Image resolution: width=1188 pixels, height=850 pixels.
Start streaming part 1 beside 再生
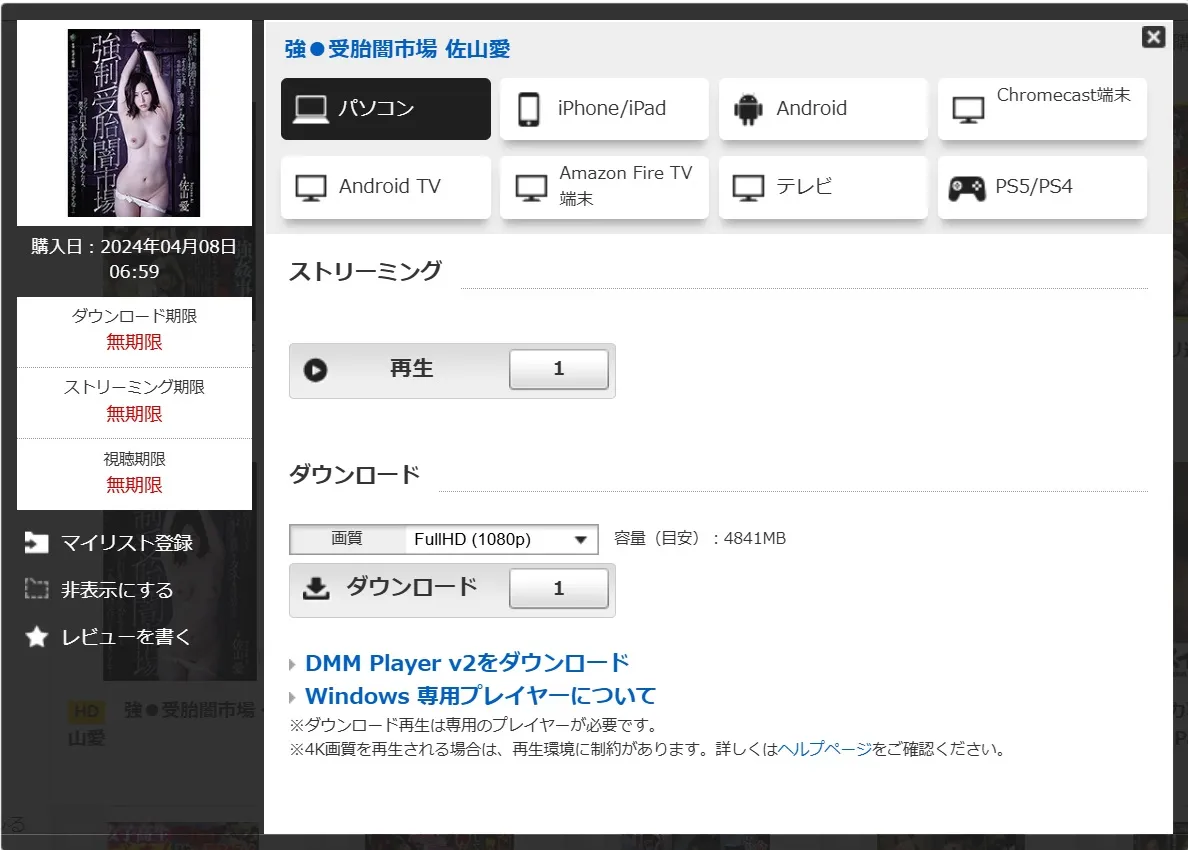pos(559,369)
